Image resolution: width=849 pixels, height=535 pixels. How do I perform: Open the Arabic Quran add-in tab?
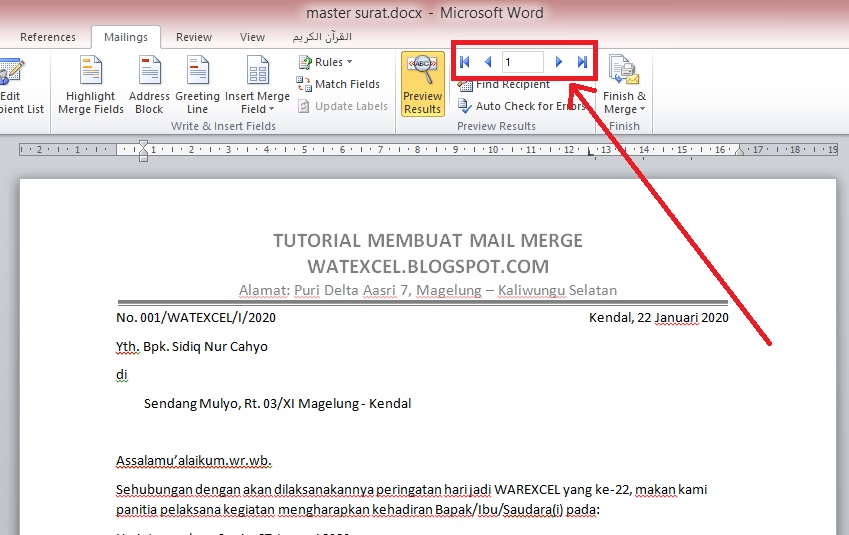322,37
